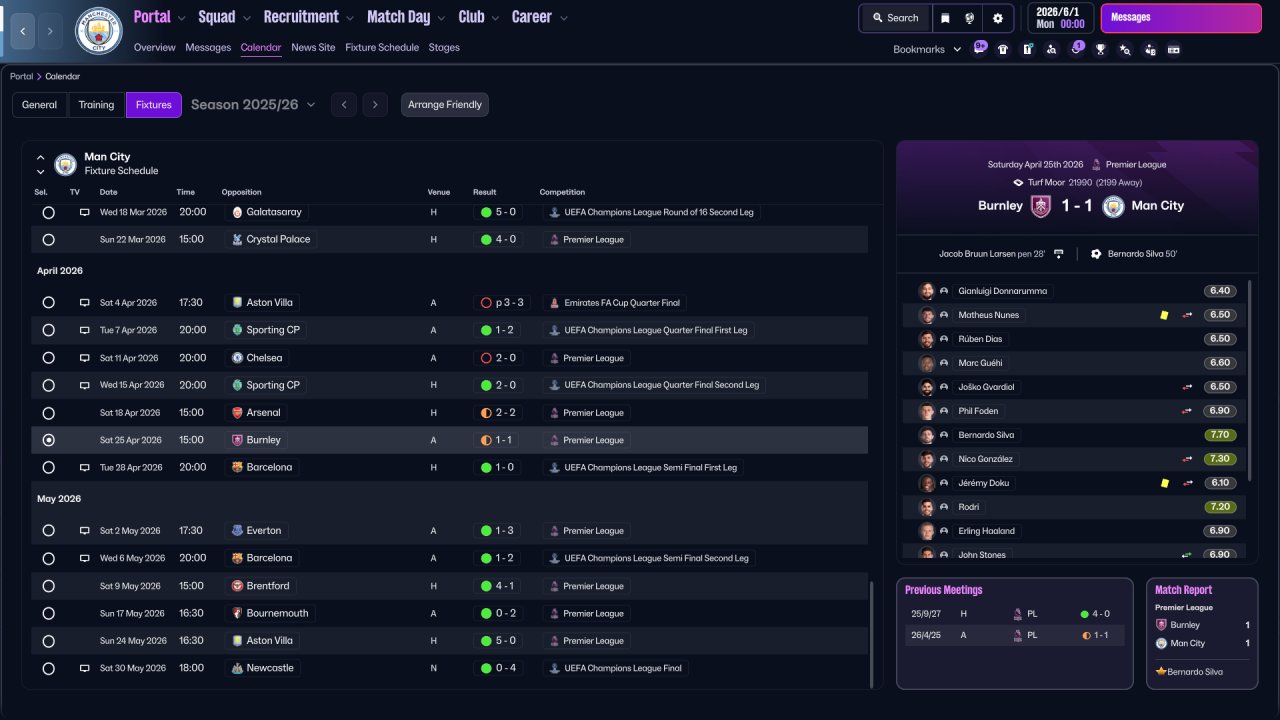Click the Arrange Friendly button

[445, 104]
